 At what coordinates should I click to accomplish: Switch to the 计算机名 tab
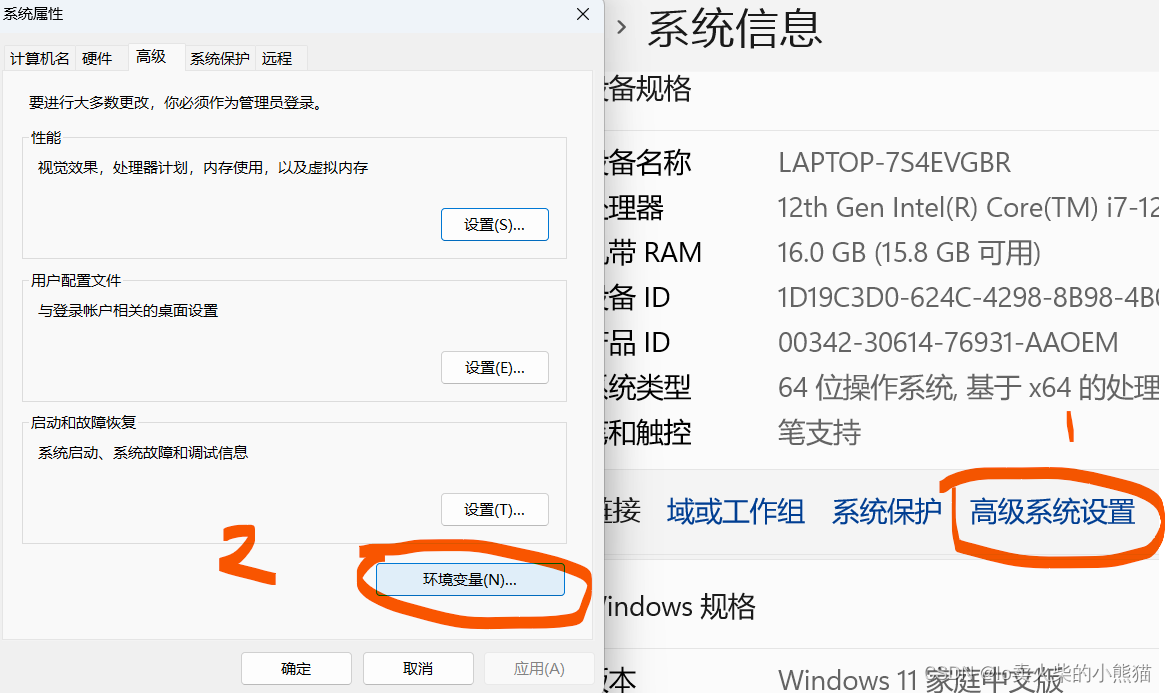[40, 59]
